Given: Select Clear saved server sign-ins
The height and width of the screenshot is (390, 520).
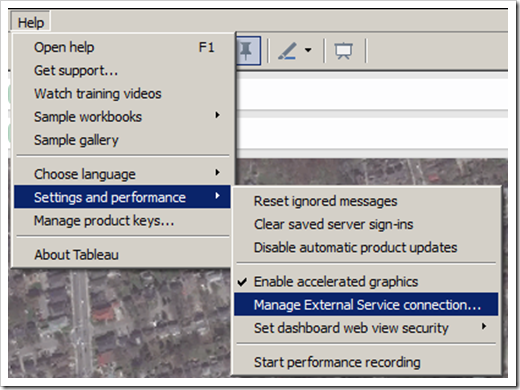Looking at the screenshot, I should tap(366, 224).
